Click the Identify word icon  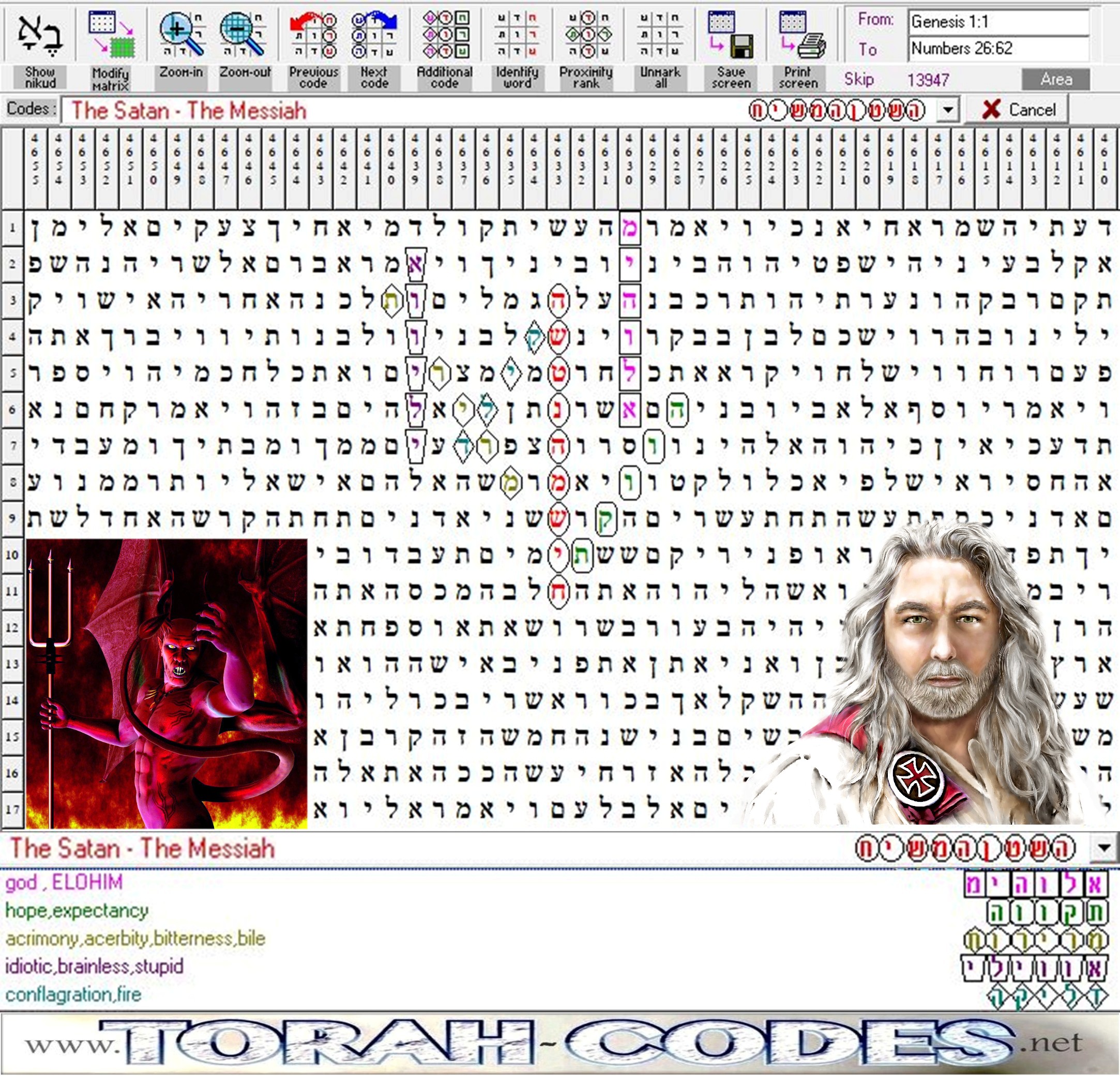click(517, 34)
